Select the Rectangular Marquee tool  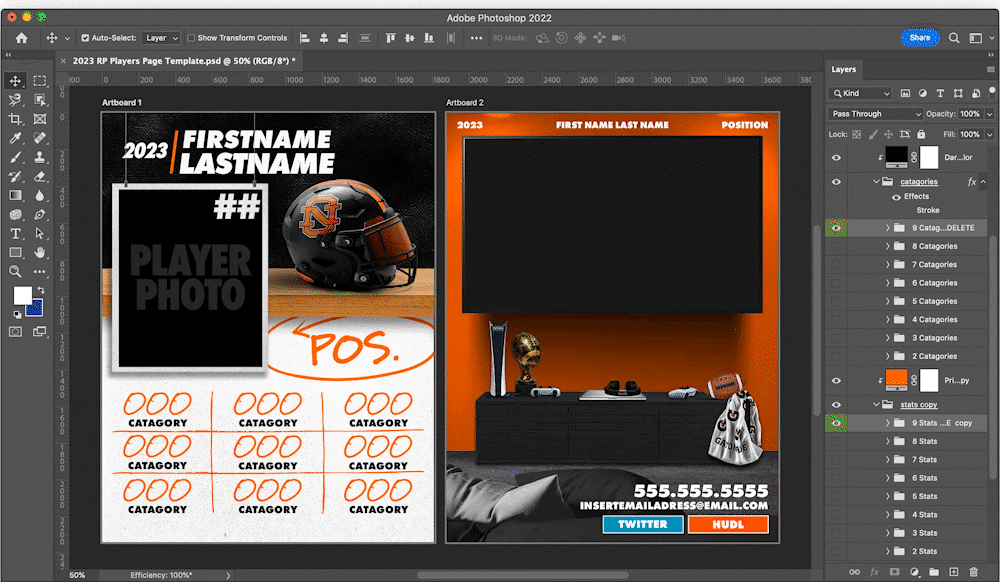tap(40, 81)
